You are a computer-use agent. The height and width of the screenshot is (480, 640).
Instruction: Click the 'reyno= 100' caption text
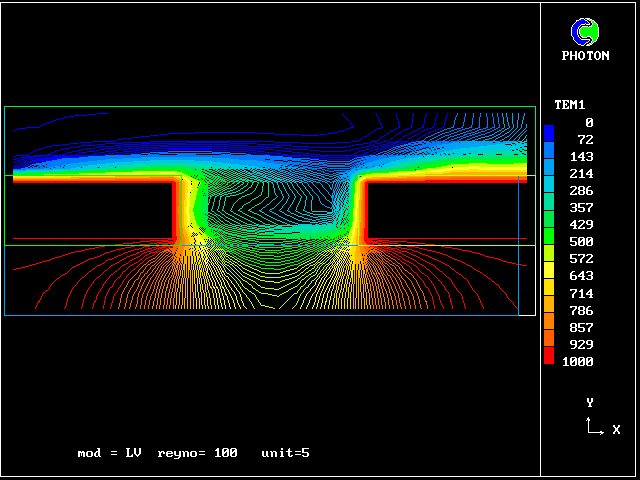click(197, 453)
